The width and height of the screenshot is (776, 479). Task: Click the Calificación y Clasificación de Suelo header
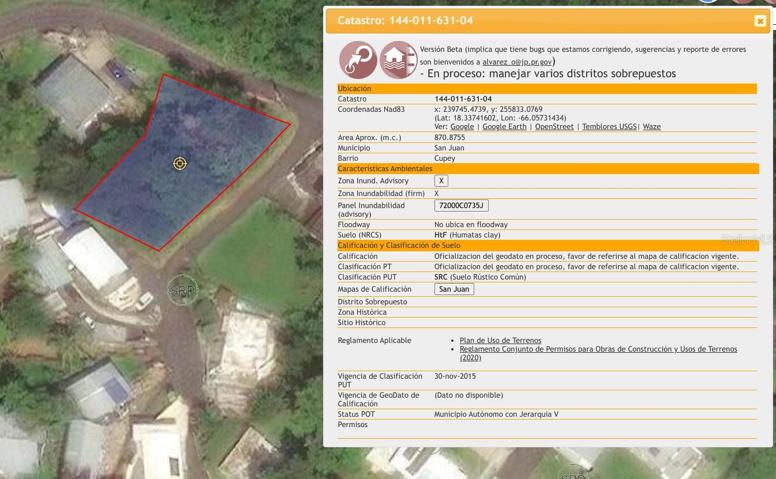tap(548, 245)
